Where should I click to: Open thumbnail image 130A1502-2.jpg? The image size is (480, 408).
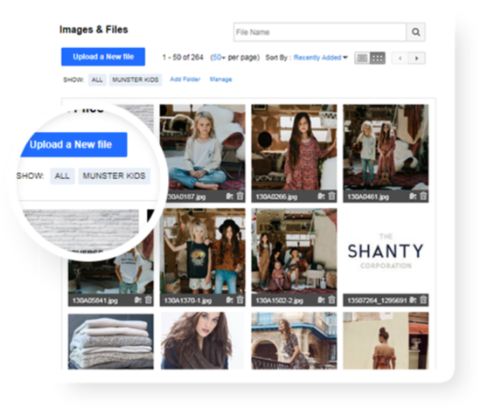tap(294, 251)
